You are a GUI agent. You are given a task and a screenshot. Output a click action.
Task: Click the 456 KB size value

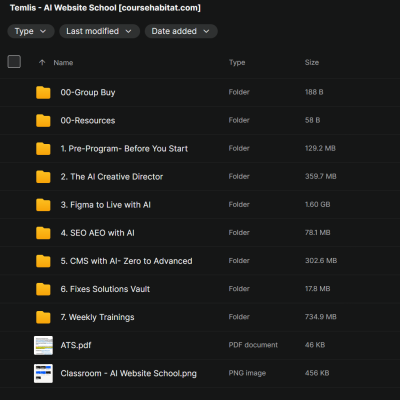click(x=317, y=373)
